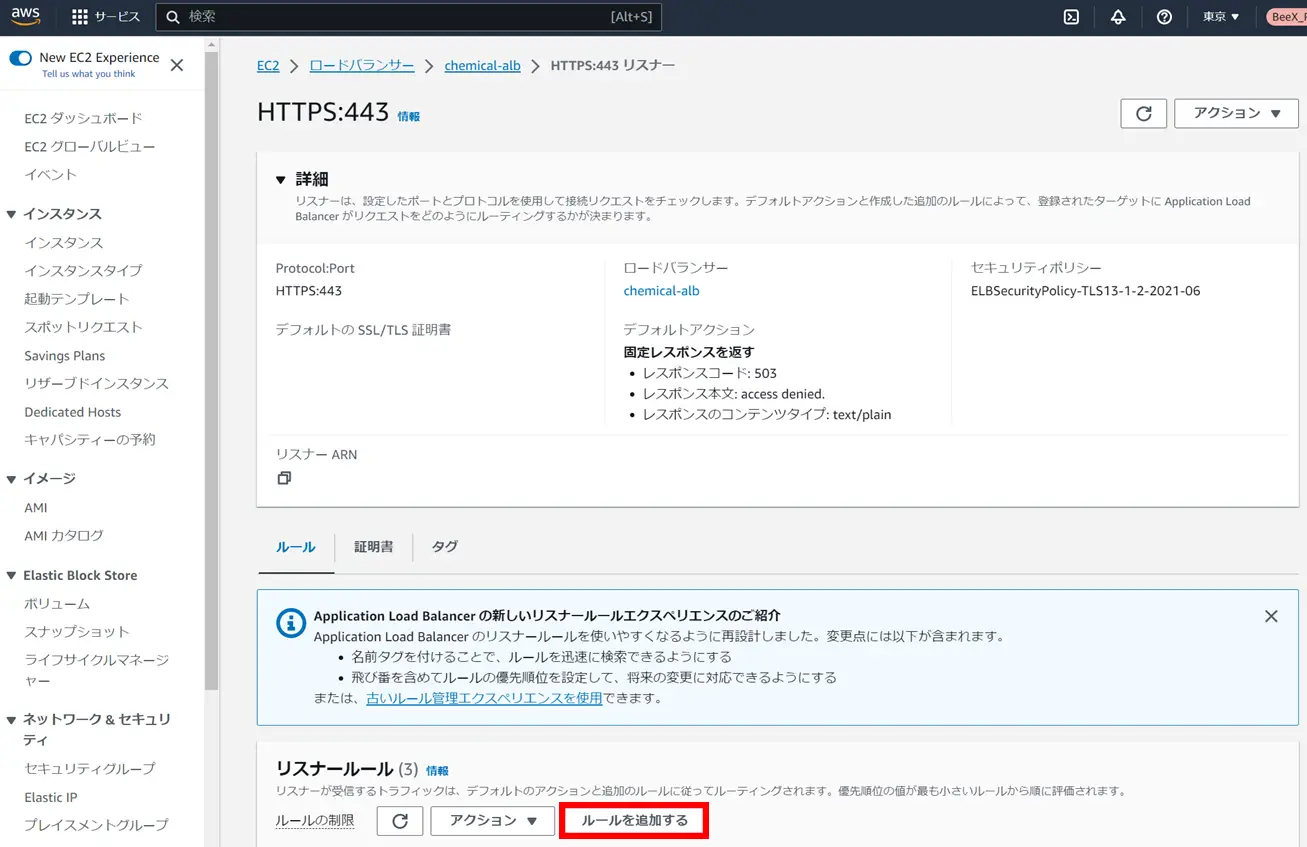Open the サービス grid menu

pyautogui.click(x=106, y=17)
